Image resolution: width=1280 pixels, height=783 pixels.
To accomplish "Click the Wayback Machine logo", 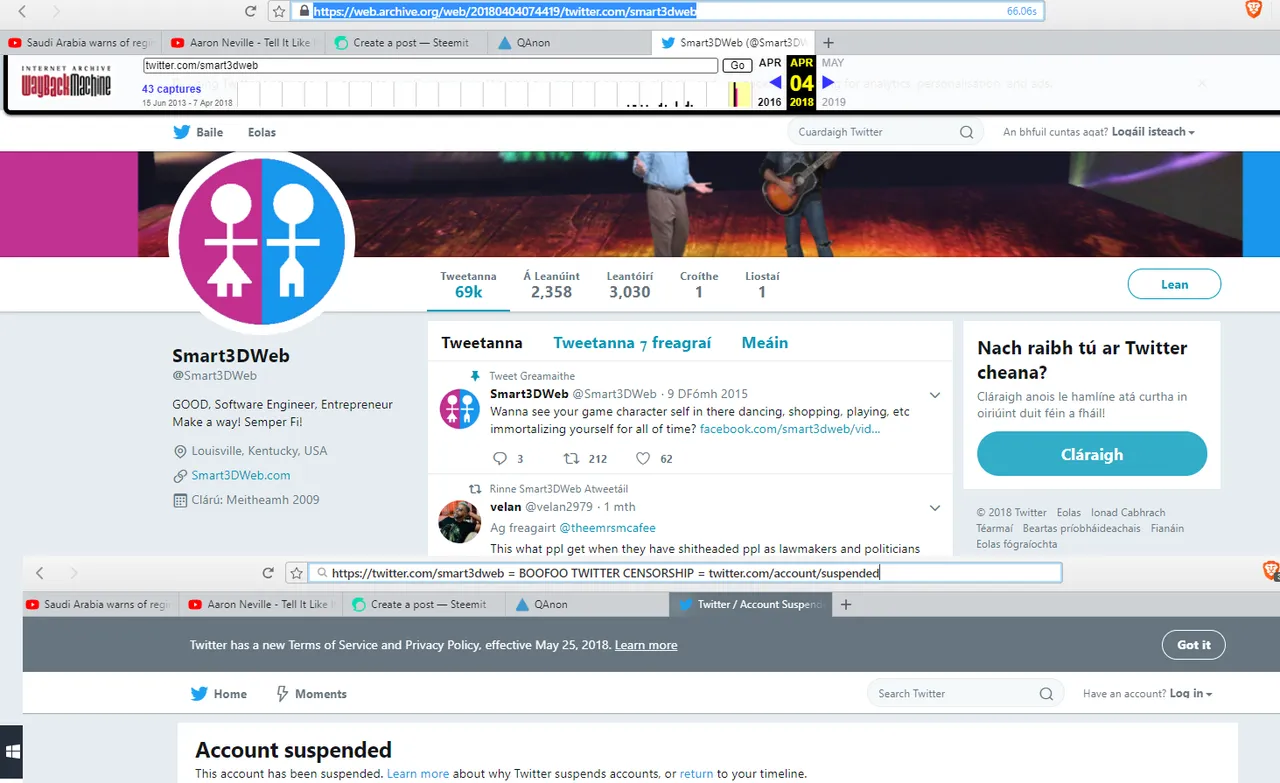I will tap(66, 84).
